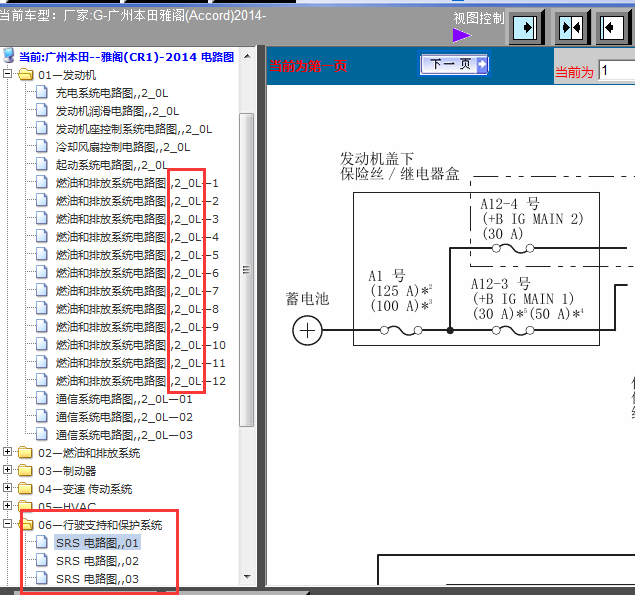This screenshot has width=635, height=595.
Task: Open 发动机座控制系统电路图,,2_0L document
Action: [x=134, y=129]
